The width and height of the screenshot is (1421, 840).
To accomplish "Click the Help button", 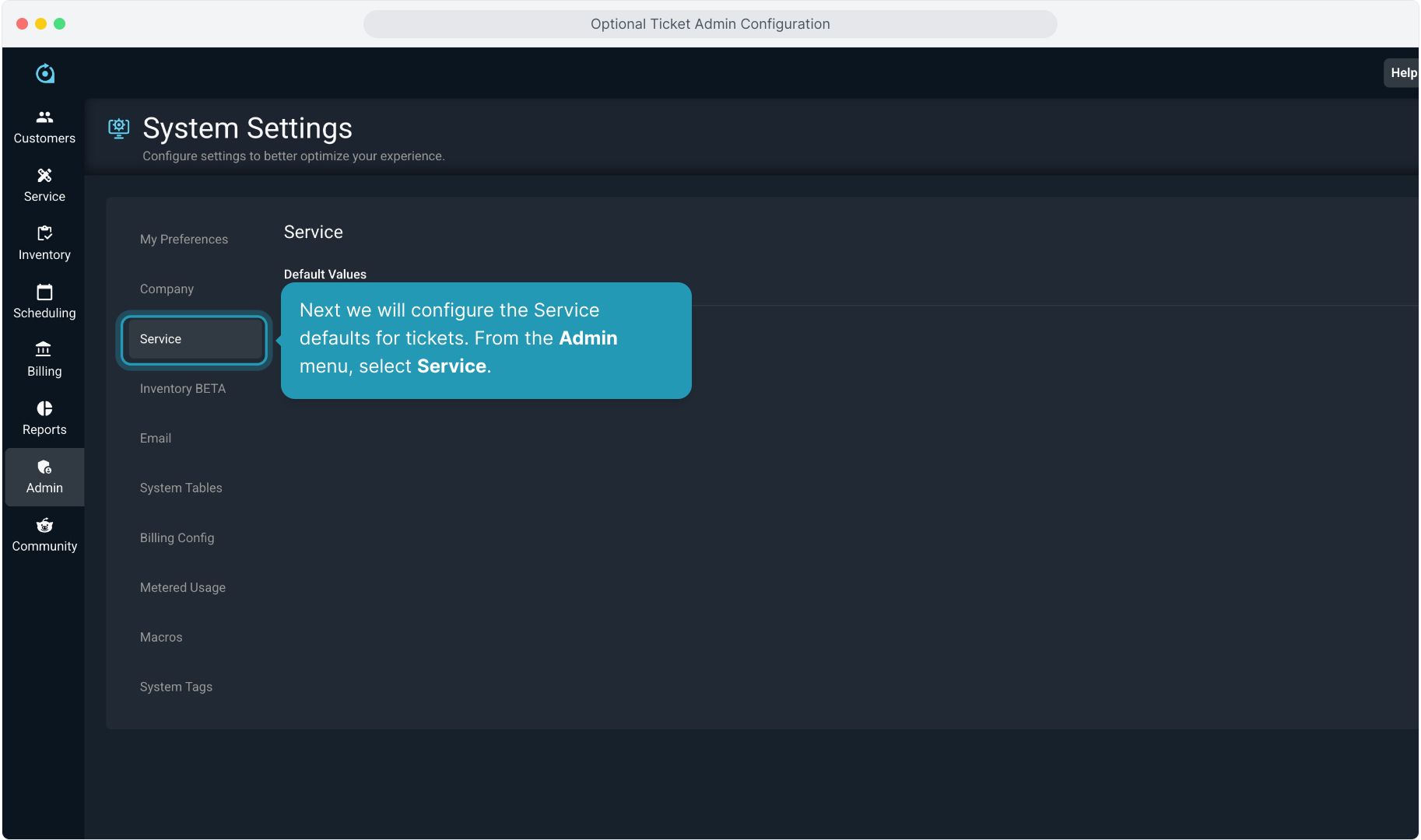I will 1402,73.
